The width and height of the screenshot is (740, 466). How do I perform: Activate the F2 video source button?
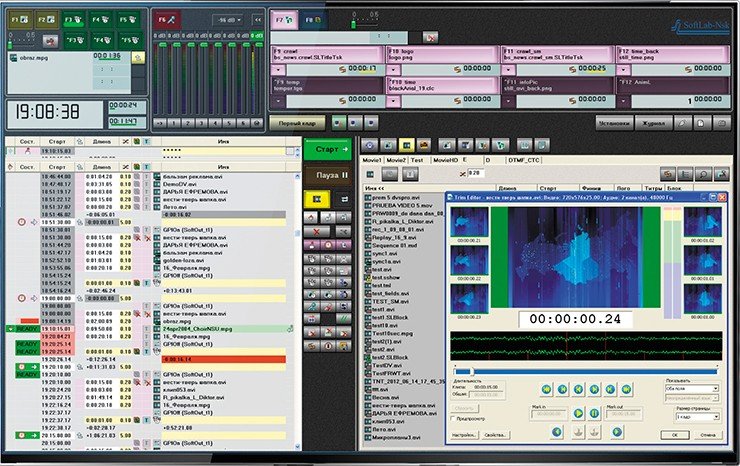47,20
